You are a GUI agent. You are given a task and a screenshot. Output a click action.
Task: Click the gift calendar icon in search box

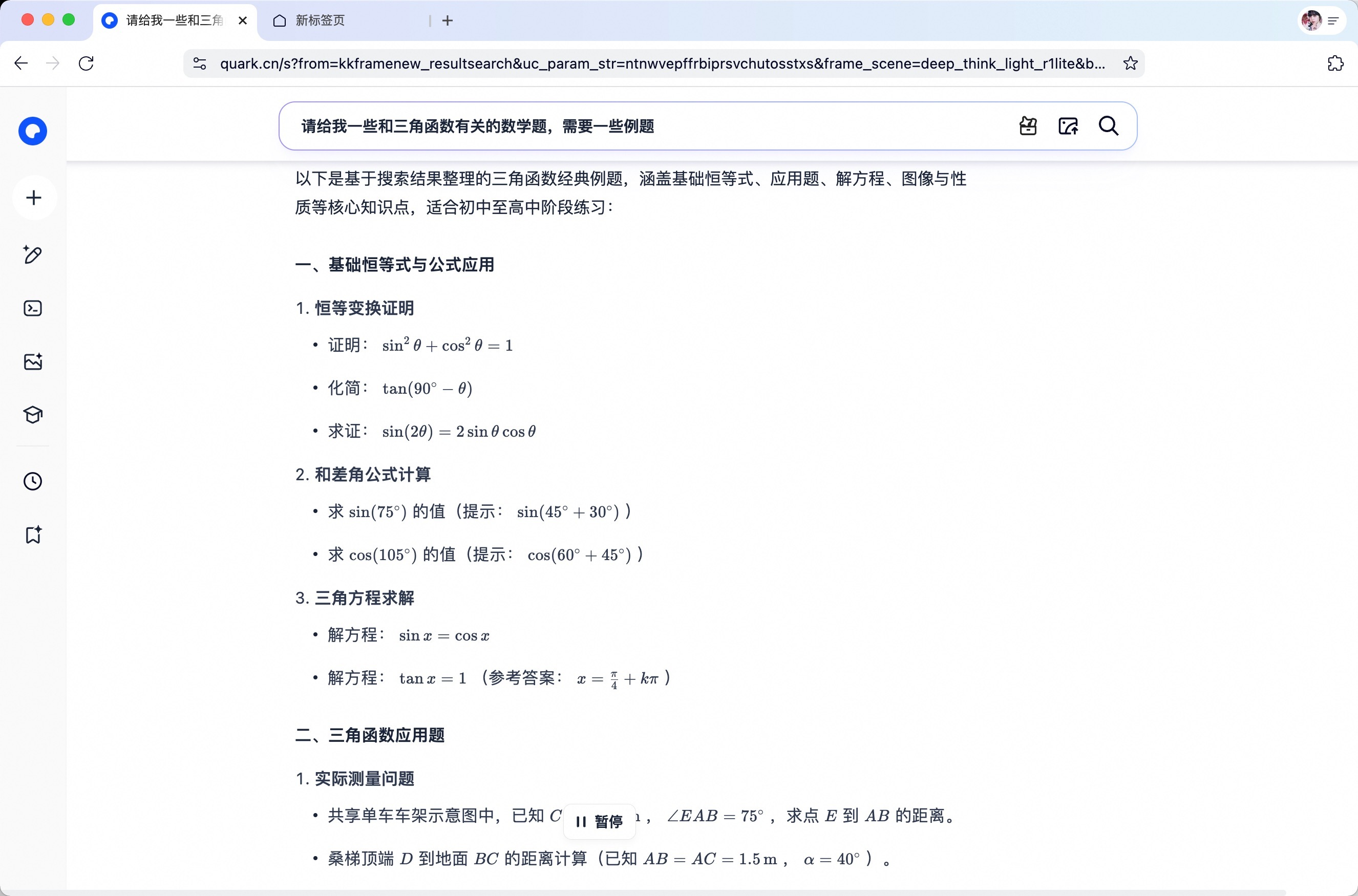coord(1028,126)
